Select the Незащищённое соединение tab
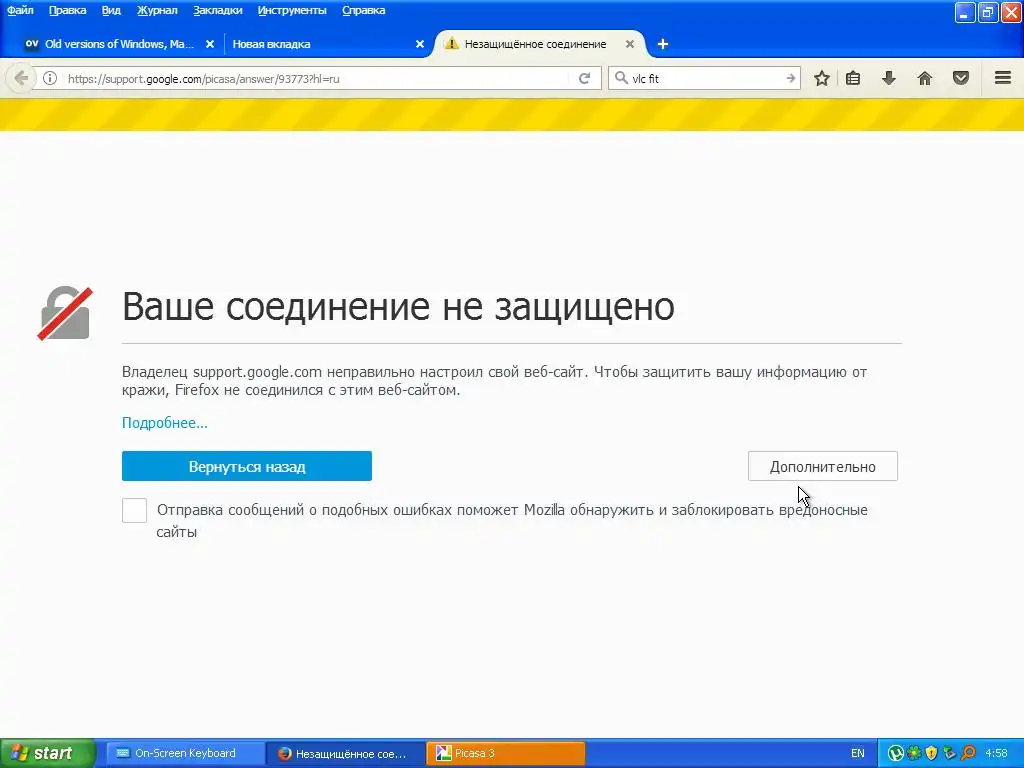The image size is (1024, 768). (539, 44)
